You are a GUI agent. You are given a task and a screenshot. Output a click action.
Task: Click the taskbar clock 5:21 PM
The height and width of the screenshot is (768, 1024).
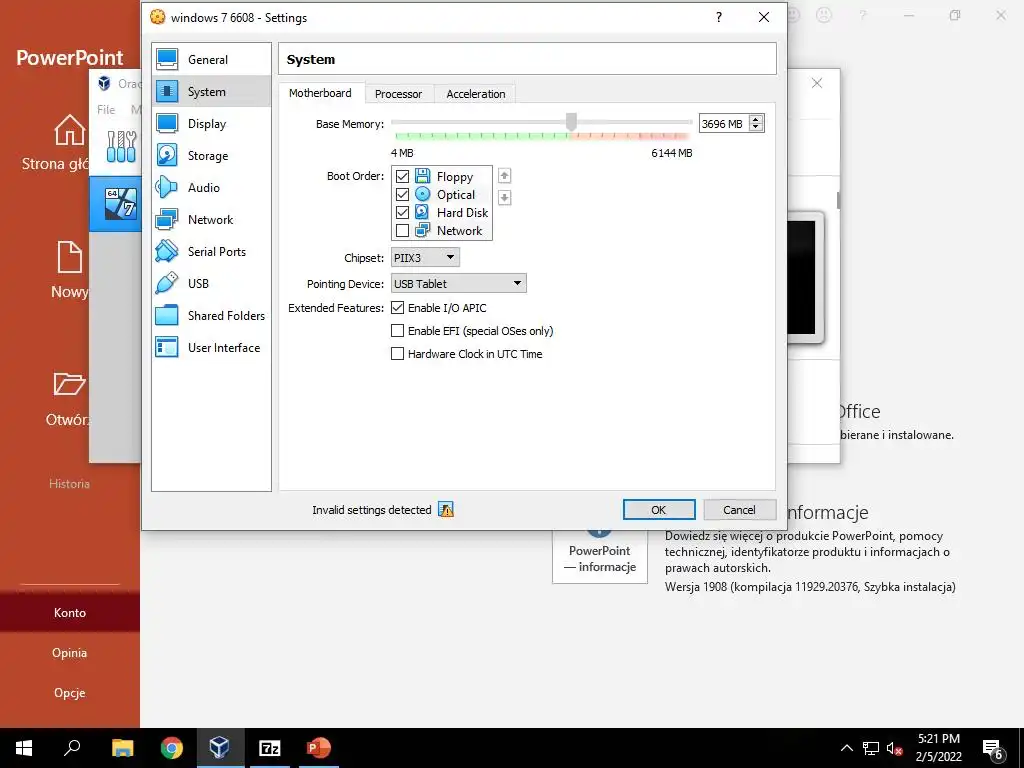point(939,748)
